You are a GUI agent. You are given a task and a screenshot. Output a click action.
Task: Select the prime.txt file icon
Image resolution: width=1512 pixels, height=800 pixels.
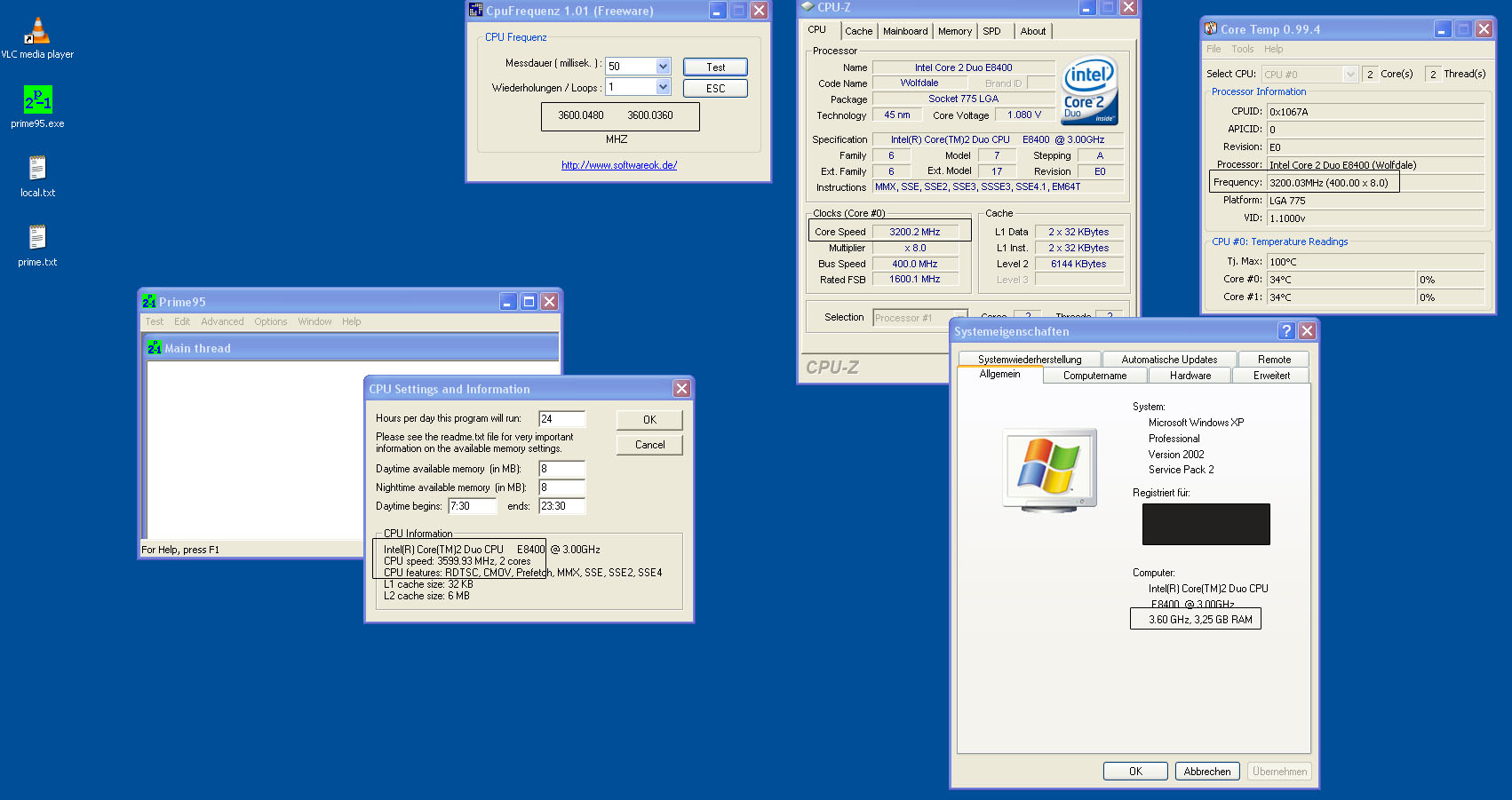coord(37,245)
